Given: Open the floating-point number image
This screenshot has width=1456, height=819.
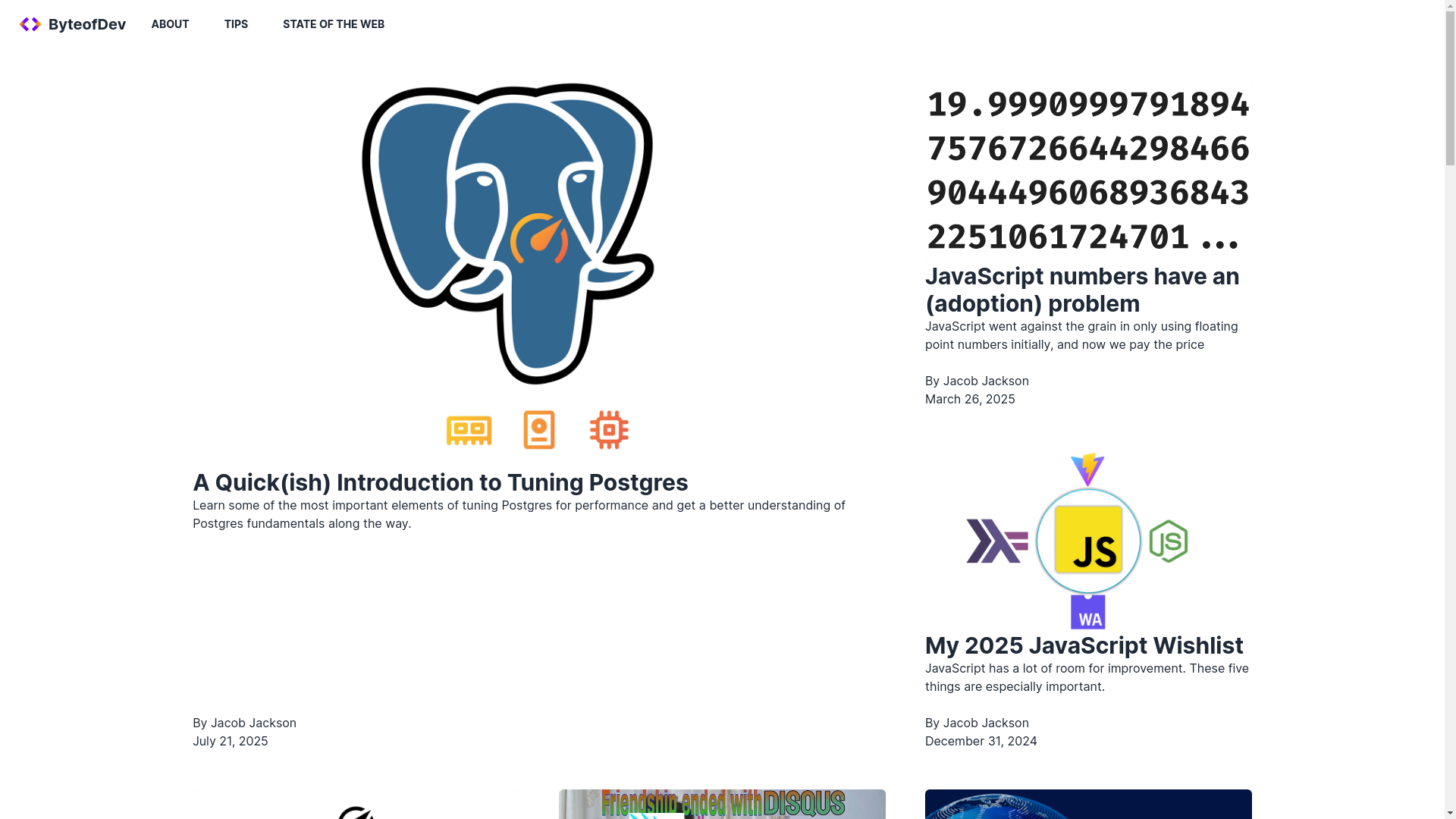Looking at the screenshot, I should point(1088,170).
